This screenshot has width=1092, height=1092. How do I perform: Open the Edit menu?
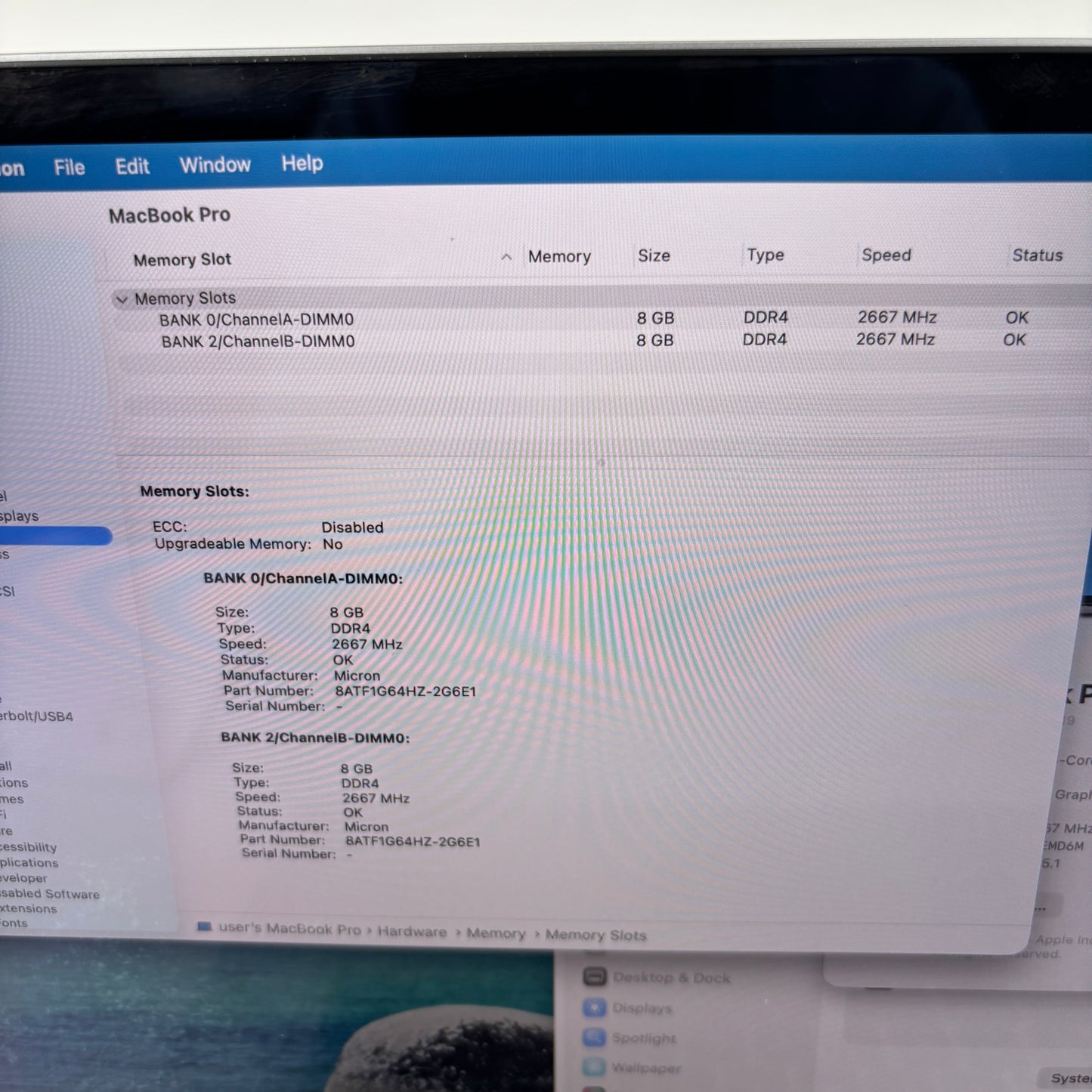132,166
